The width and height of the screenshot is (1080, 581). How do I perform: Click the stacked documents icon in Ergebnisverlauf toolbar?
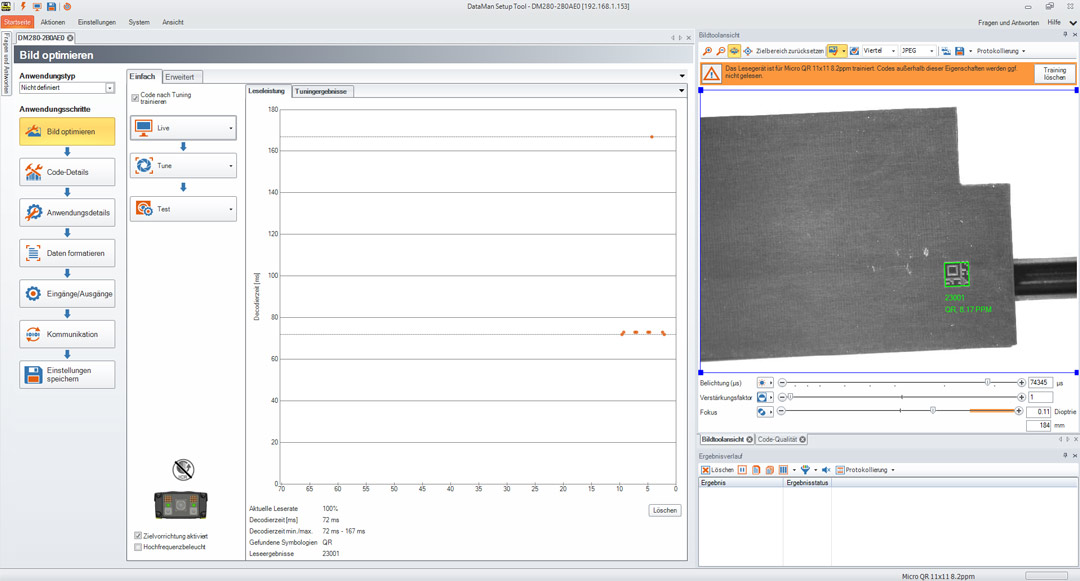[769, 469]
